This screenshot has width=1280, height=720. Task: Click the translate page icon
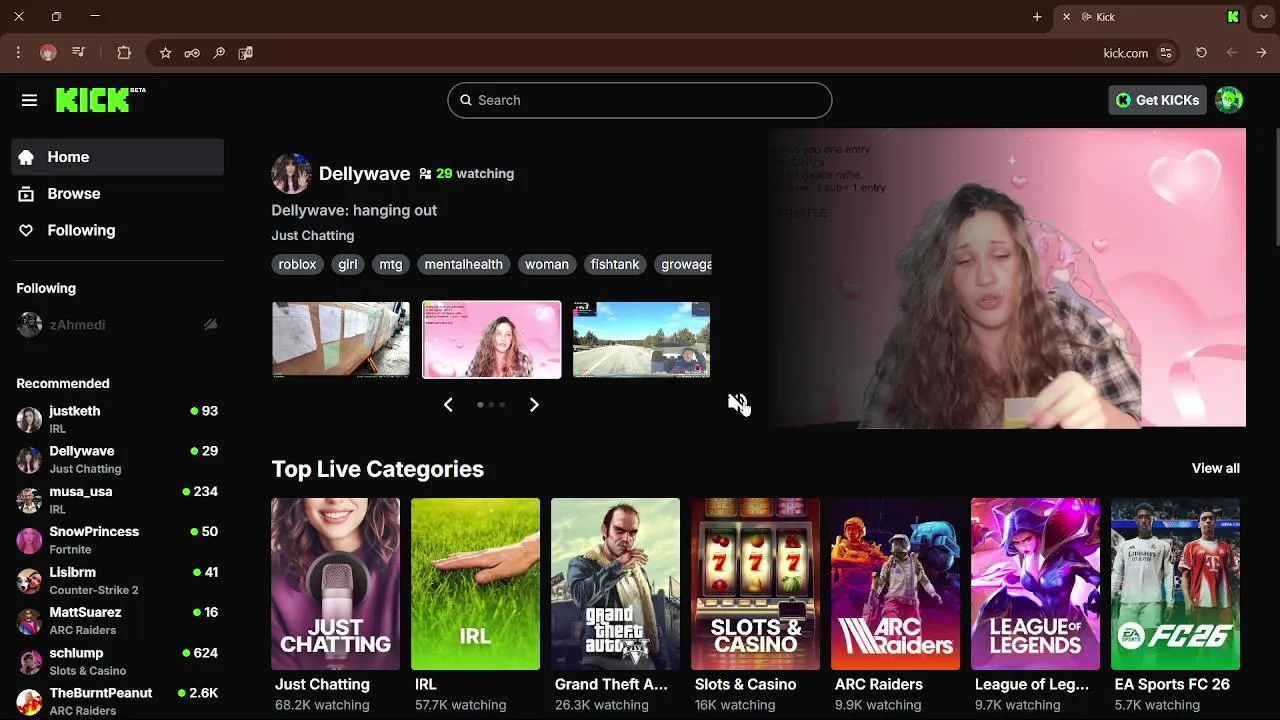click(x=246, y=53)
